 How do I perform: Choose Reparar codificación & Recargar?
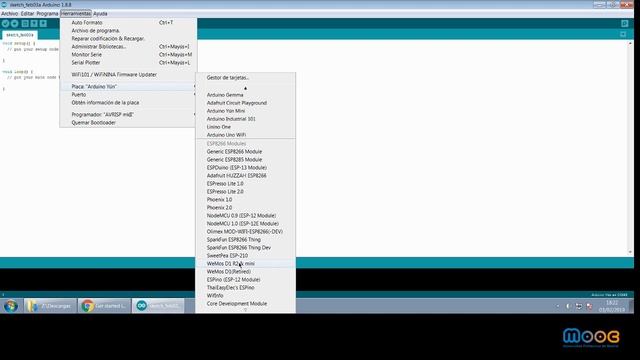point(128,38)
